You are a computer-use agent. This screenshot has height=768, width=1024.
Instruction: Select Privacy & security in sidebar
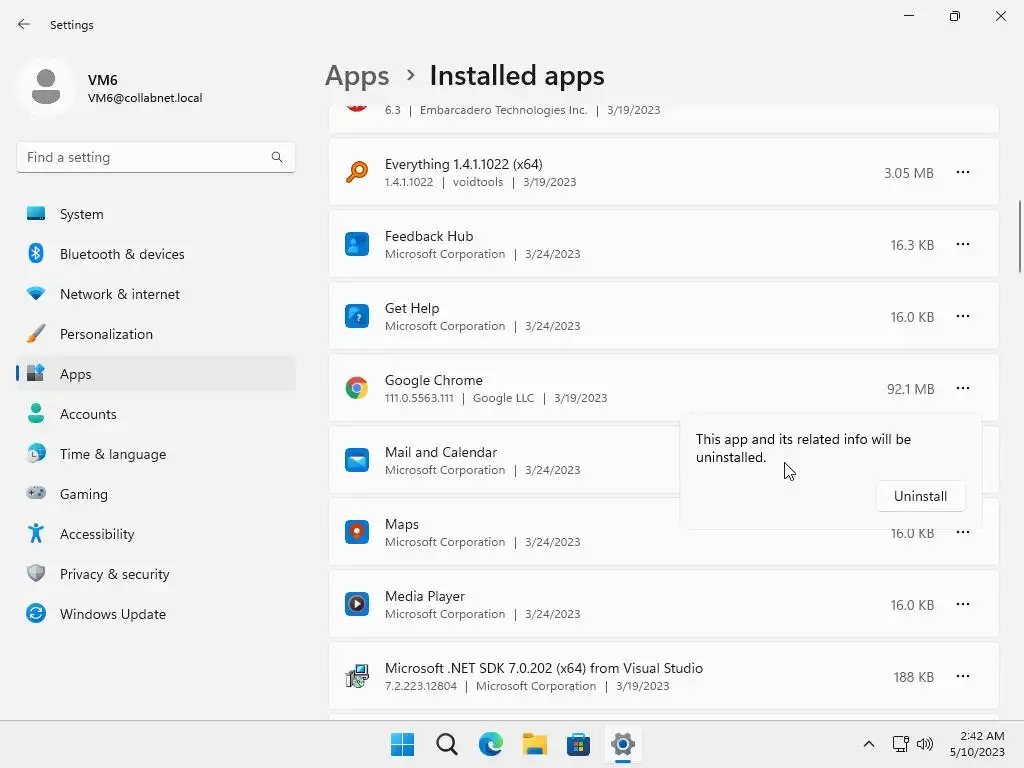pos(114,574)
